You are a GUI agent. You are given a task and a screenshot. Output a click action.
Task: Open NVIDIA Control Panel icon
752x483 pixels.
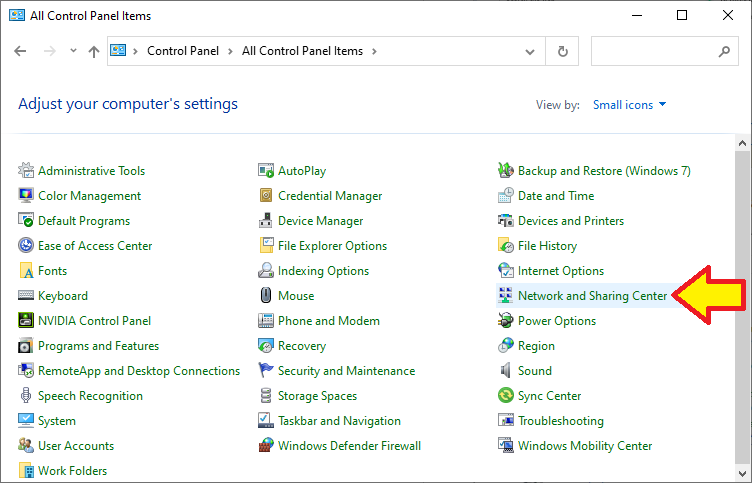pyautogui.click(x=26, y=320)
